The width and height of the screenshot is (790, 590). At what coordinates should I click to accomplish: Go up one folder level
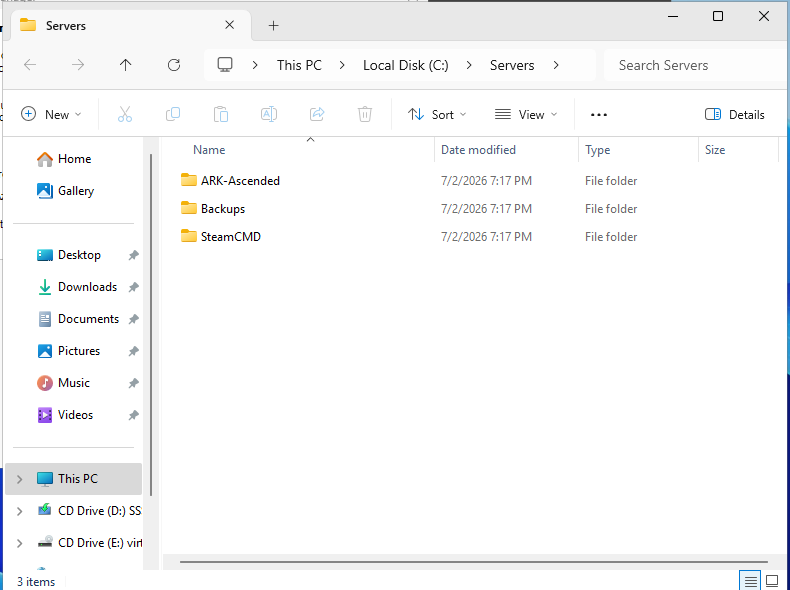125,65
